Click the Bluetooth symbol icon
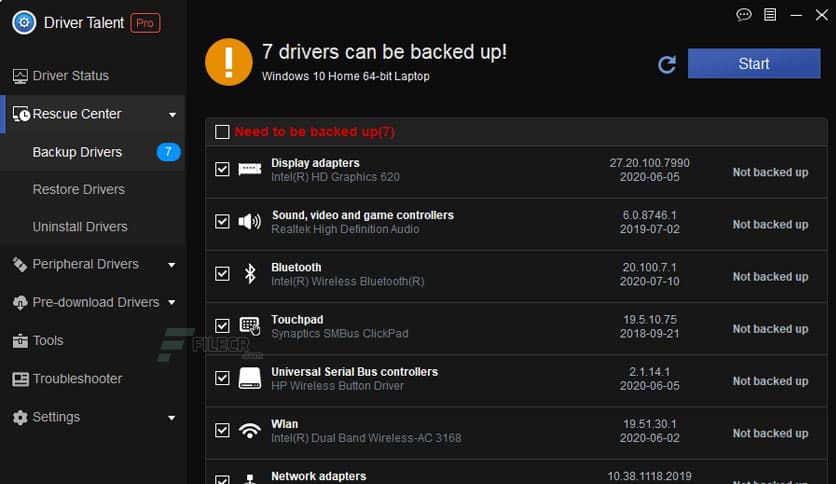The height and width of the screenshot is (484, 836). (x=250, y=273)
